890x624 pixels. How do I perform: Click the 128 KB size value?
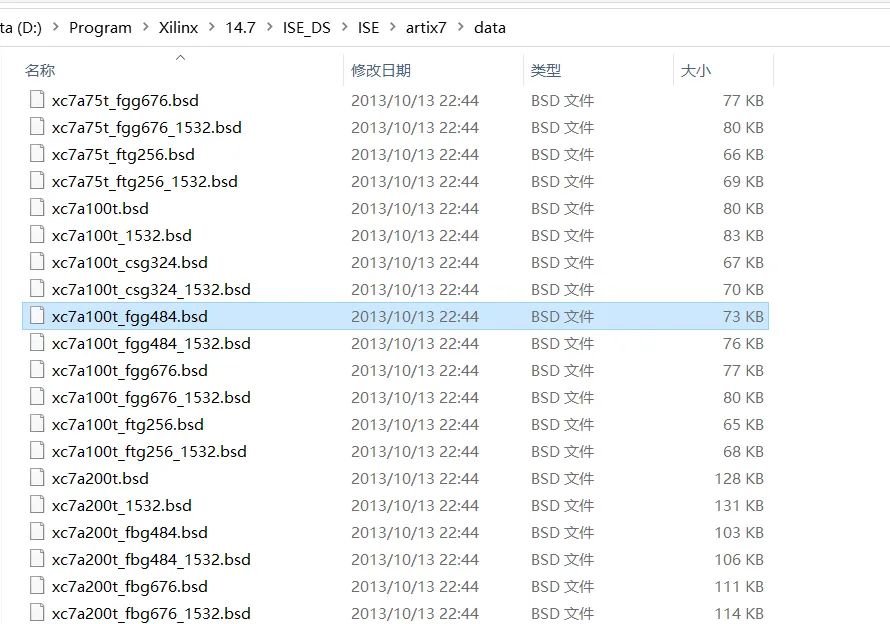click(739, 478)
